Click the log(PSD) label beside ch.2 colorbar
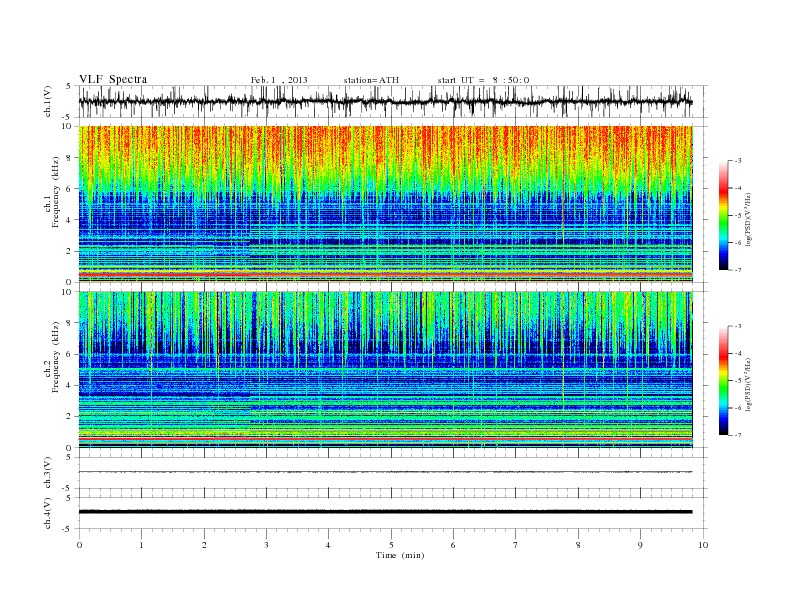This screenshot has height=612, width=792. [x=748, y=385]
